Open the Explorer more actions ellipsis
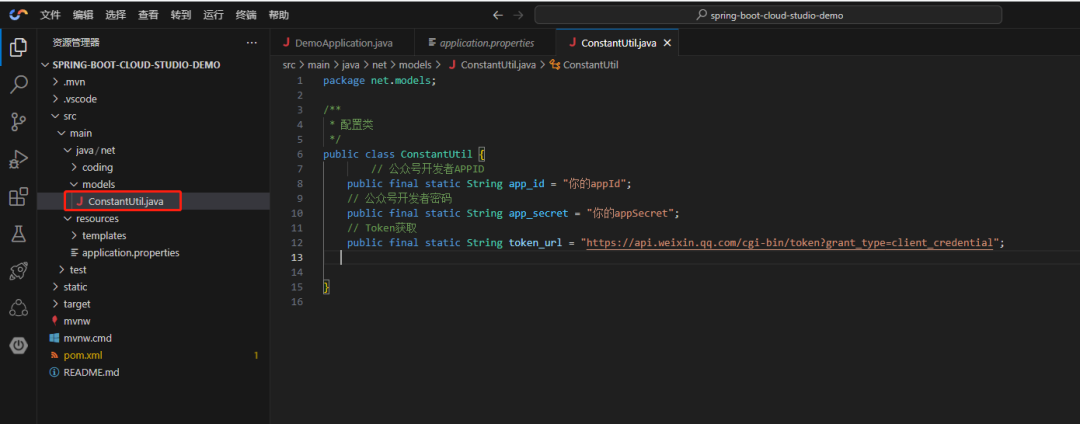The image size is (1080, 424). [251, 43]
